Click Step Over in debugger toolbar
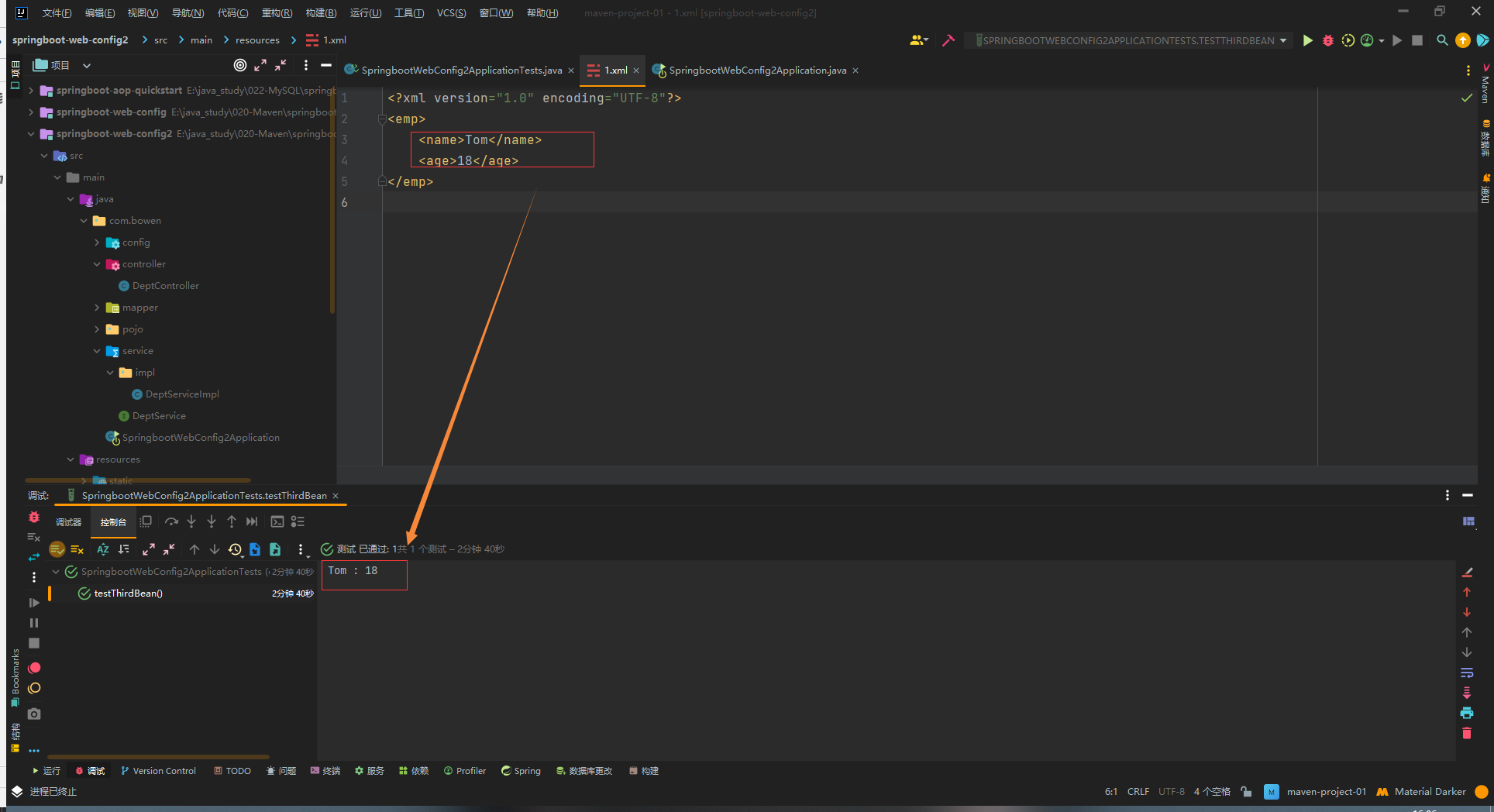1494x812 pixels. click(x=171, y=521)
